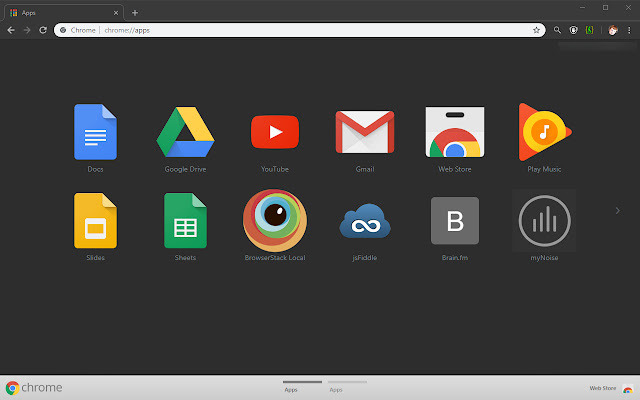Open the profile avatar menu
The image size is (640, 400).
613,30
